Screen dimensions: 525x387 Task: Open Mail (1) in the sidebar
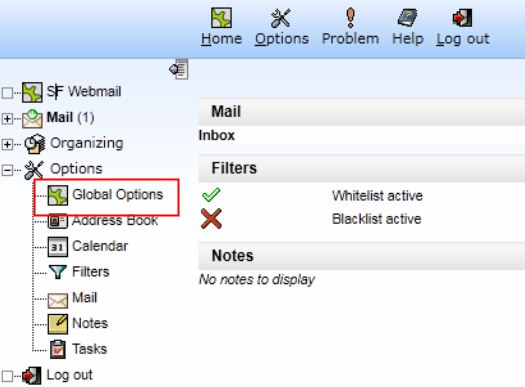click(x=70, y=118)
